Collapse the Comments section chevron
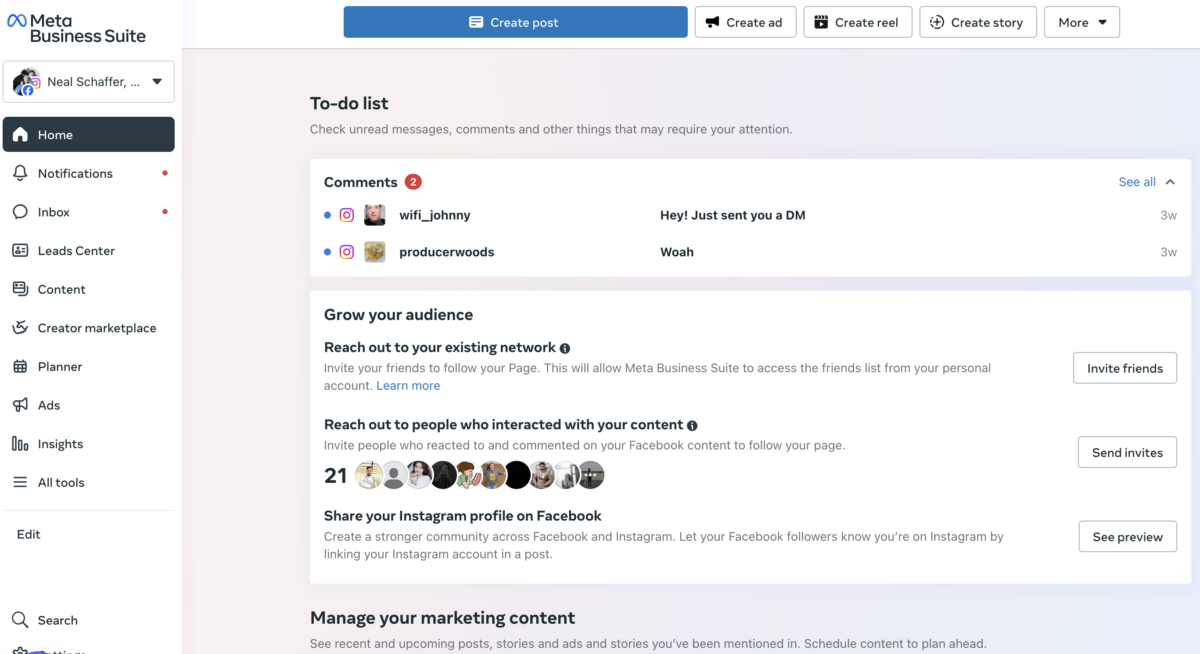The image size is (1200, 654). tap(1170, 182)
